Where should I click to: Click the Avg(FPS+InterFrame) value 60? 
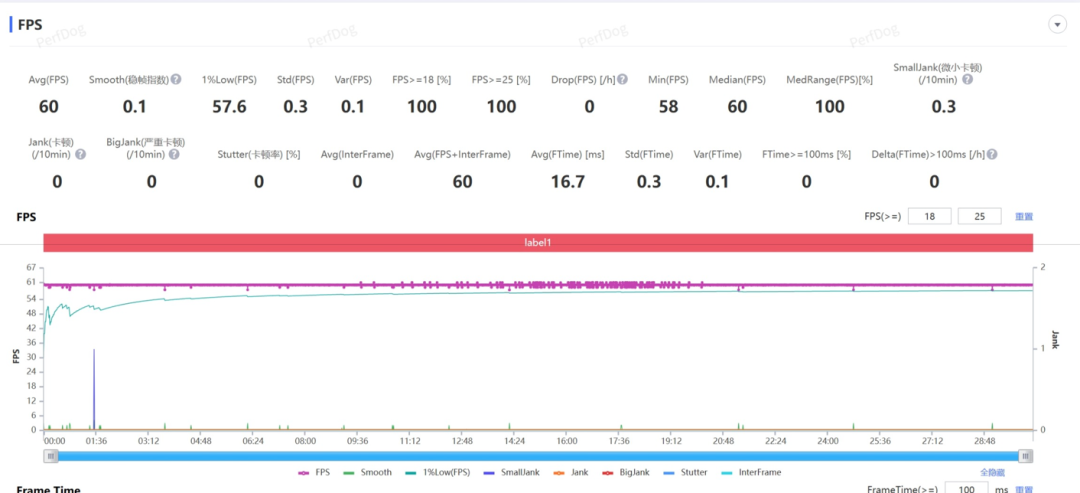click(x=462, y=182)
